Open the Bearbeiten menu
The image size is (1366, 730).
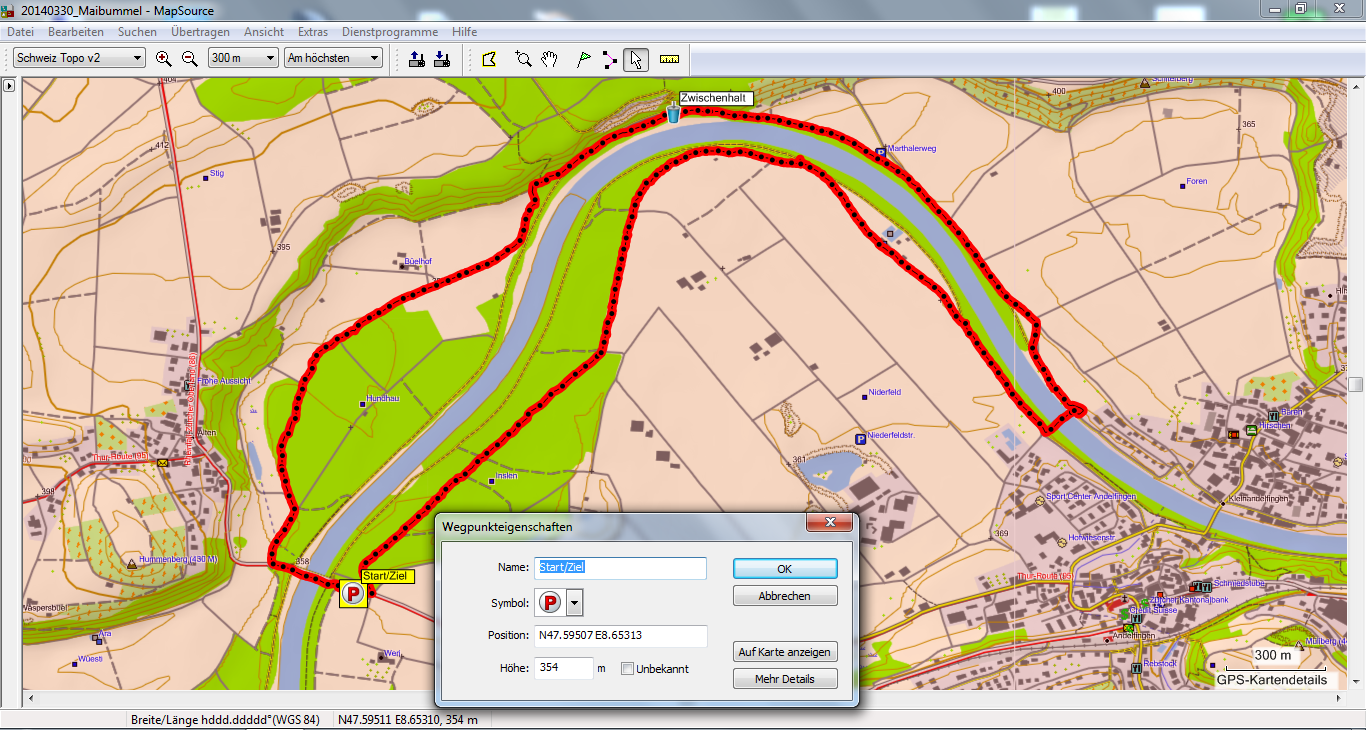[x=76, y=32]
